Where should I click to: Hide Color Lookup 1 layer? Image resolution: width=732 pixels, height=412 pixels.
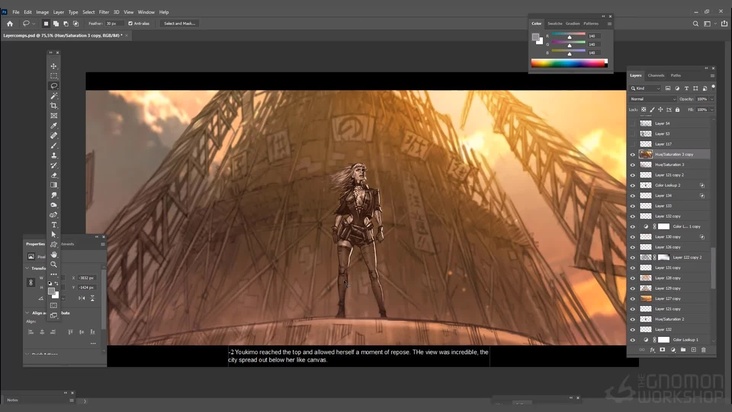click(x=633, y=340)
